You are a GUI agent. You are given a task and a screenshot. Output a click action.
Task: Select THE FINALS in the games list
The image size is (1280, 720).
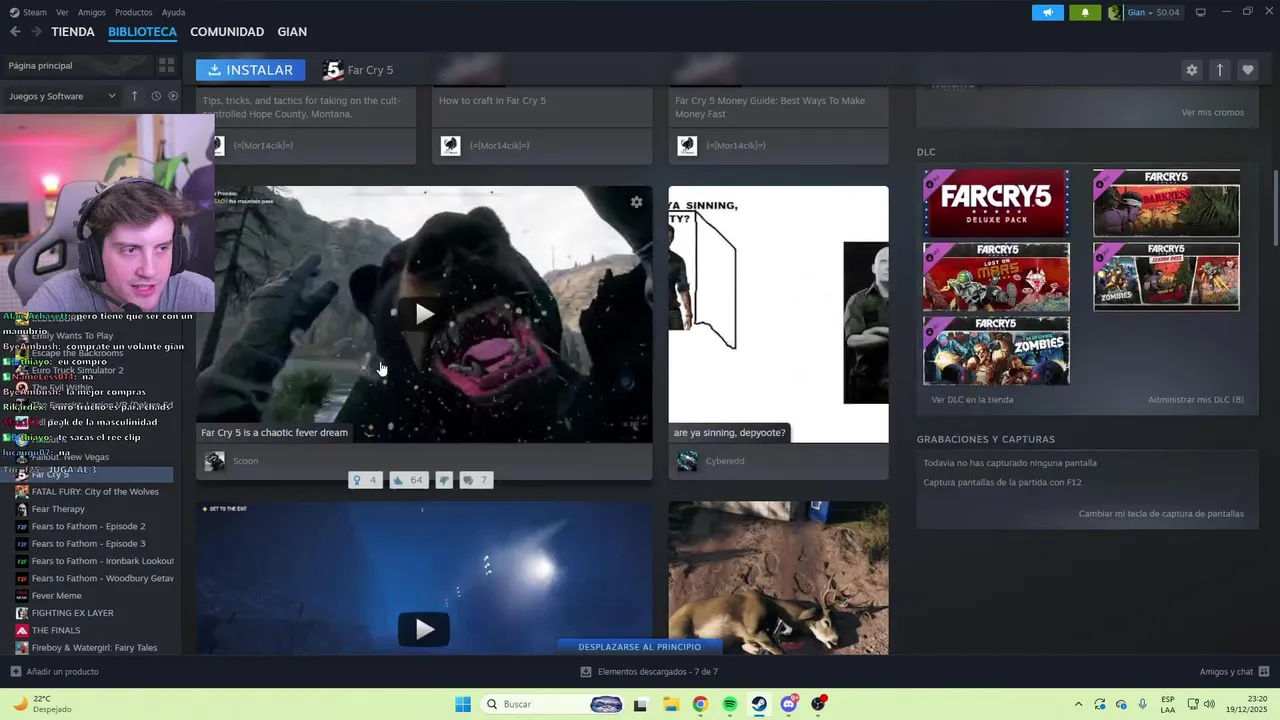[x=55, y=630]
